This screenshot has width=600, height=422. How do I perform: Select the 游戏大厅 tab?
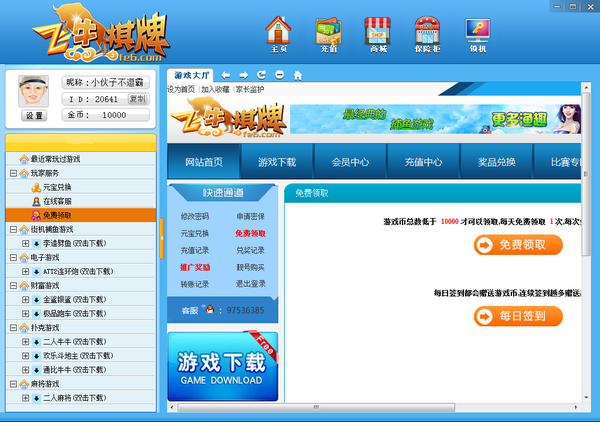click(x=191, y=75)
